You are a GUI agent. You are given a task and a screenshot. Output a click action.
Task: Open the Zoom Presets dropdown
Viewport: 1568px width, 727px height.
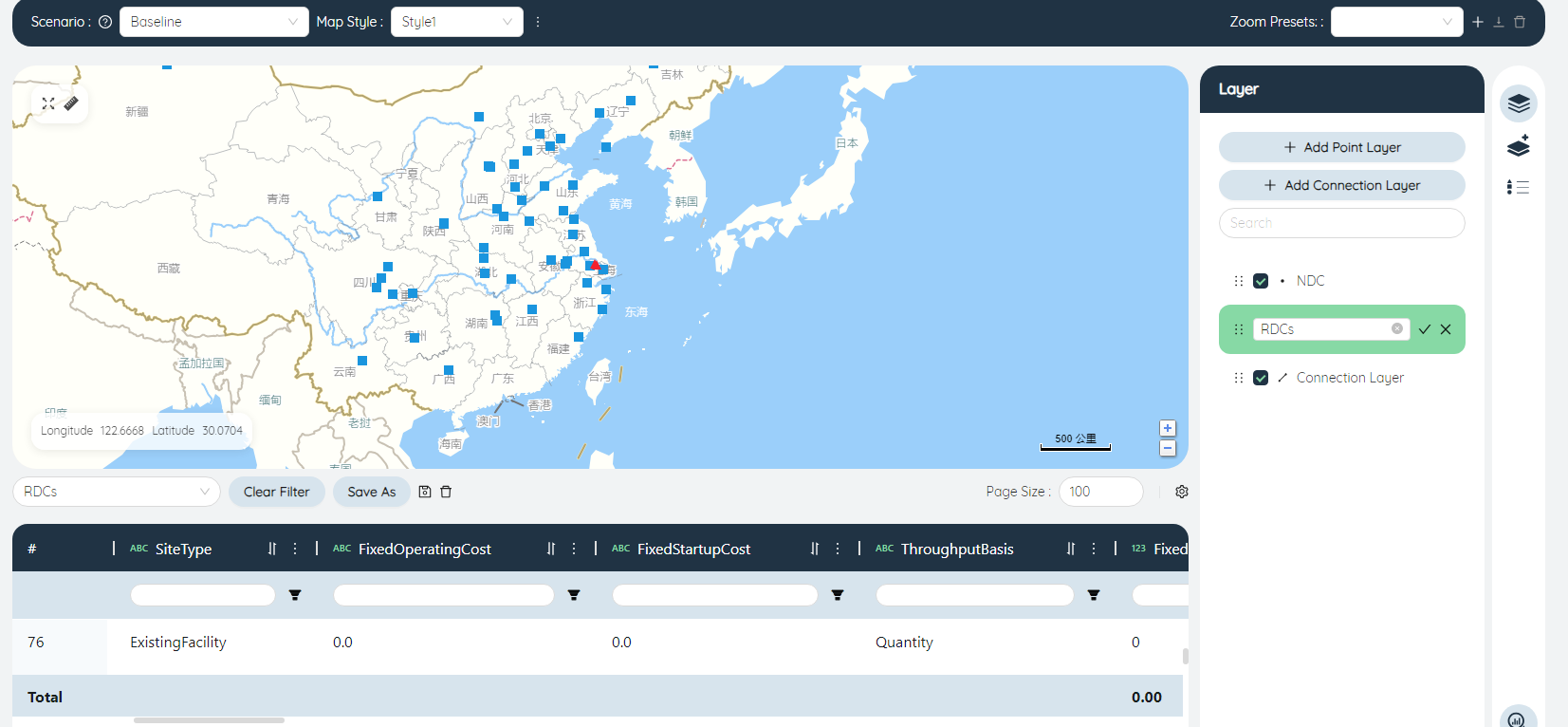tap(1397, 22)
